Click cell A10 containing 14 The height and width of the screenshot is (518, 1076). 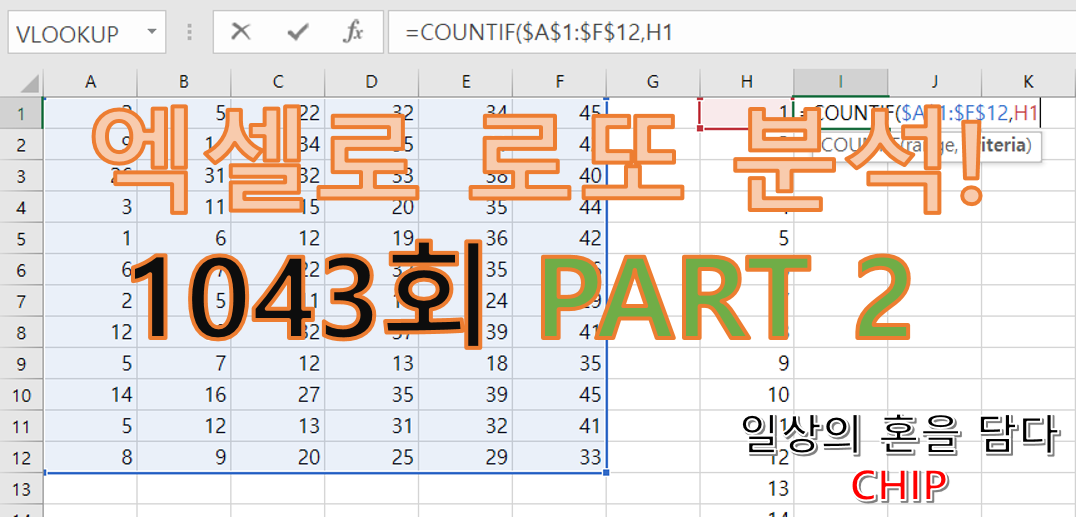(90, 395)
